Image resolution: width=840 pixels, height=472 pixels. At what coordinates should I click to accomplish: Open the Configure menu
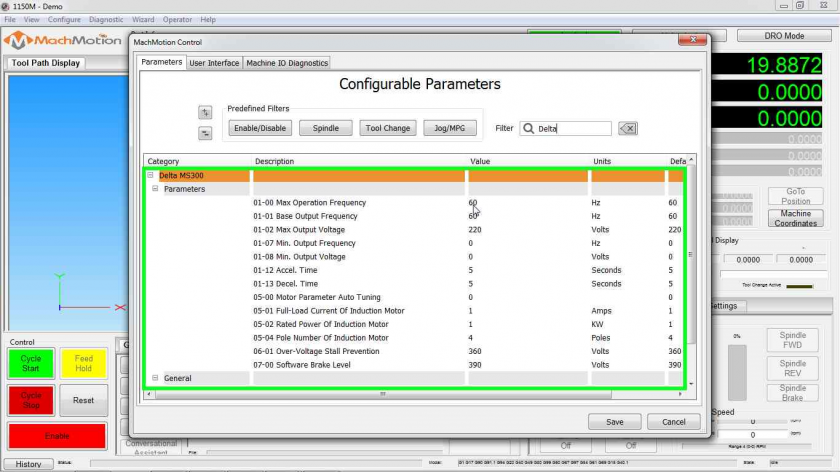coord(64,19)
